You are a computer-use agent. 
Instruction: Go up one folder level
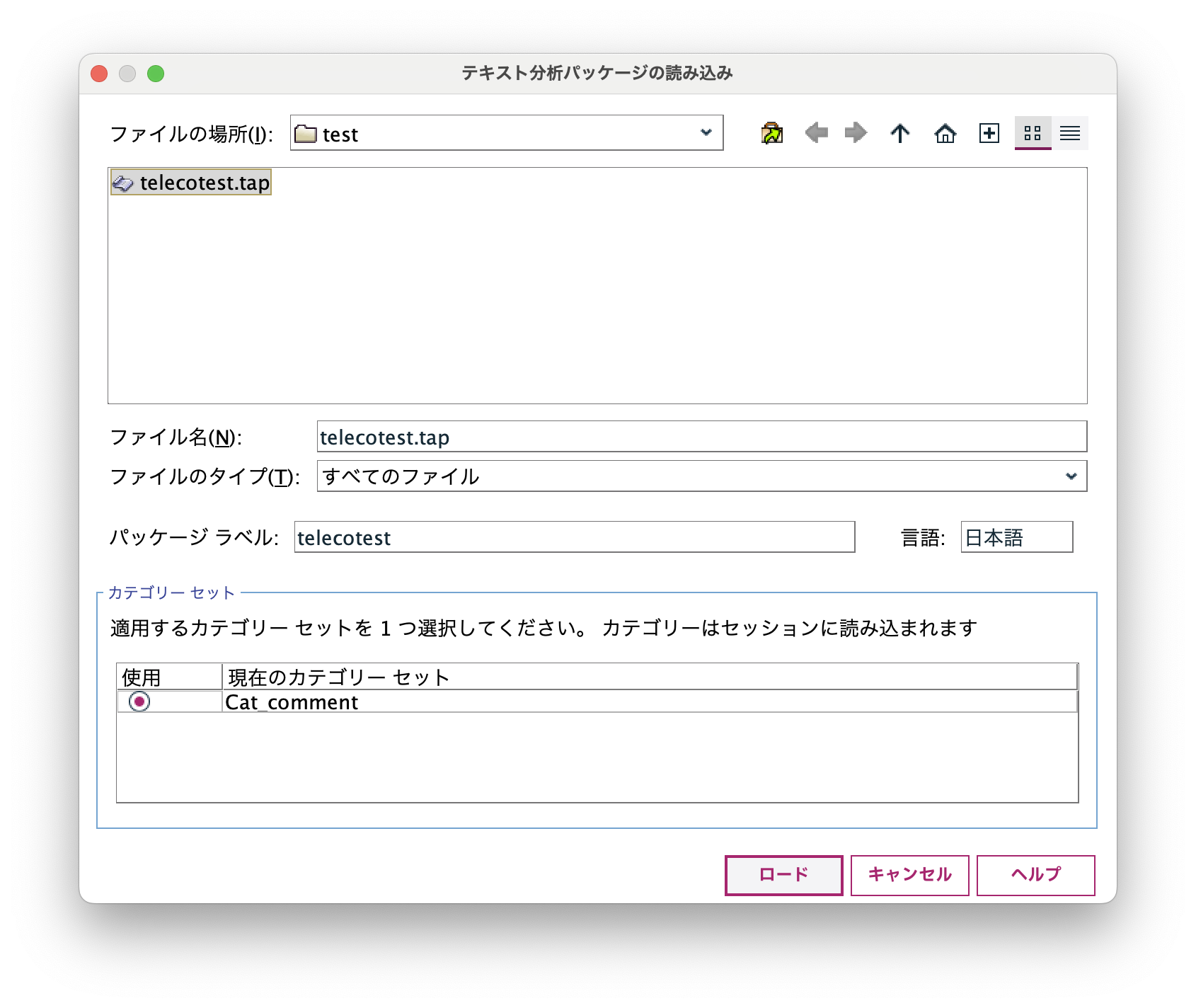click(899, 132)
